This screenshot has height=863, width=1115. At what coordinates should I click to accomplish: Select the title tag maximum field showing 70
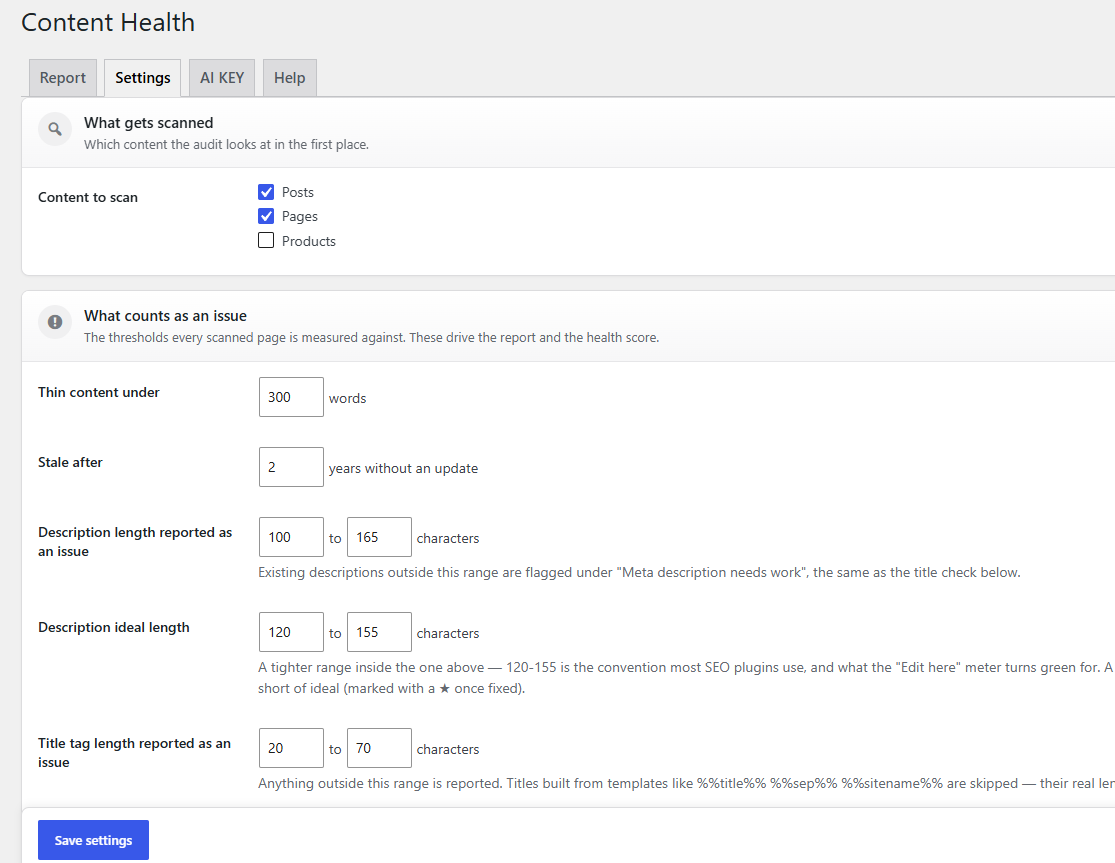379,748
